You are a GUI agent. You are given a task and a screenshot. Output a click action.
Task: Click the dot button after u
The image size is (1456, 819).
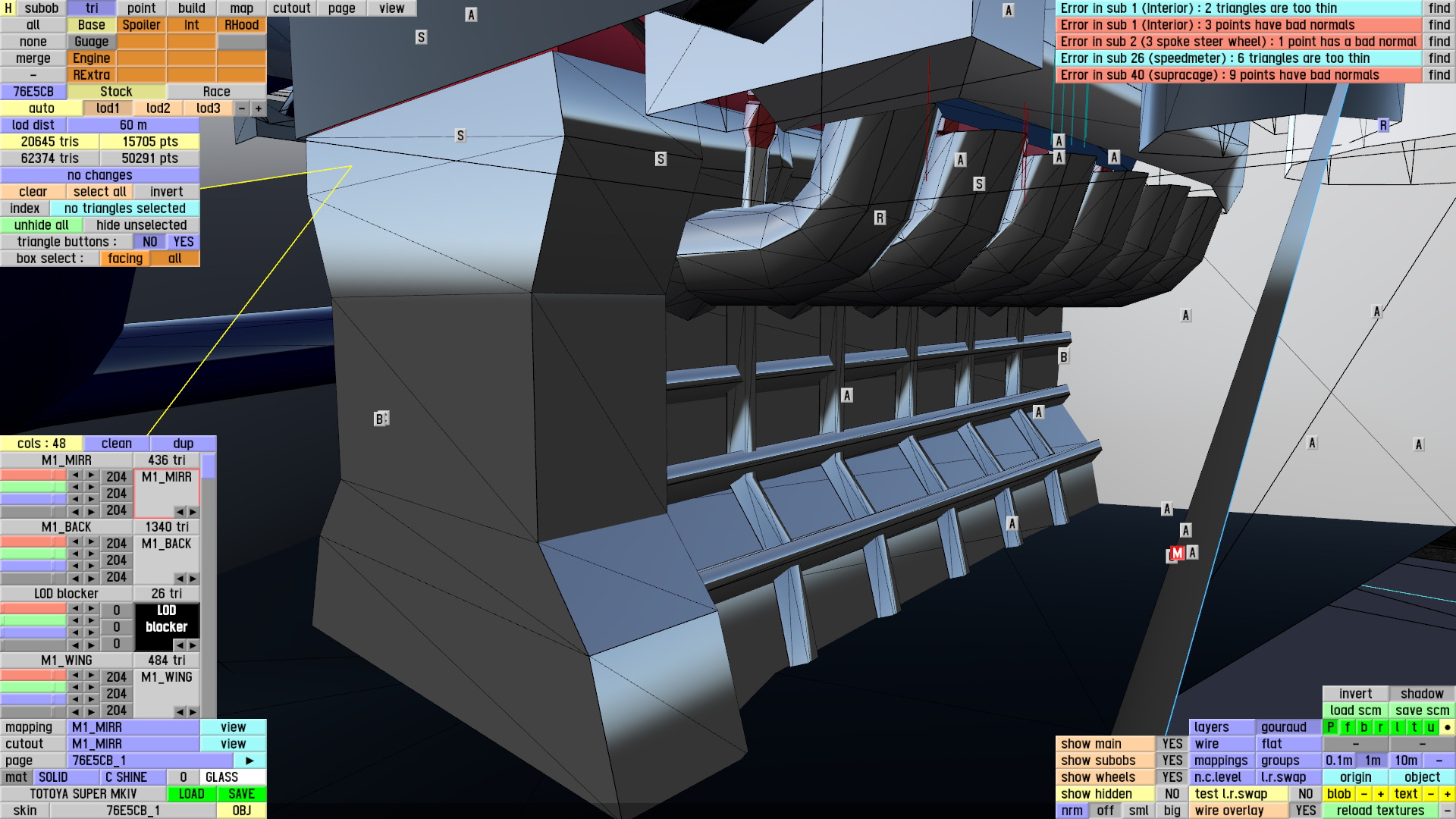click(1447, 727)
